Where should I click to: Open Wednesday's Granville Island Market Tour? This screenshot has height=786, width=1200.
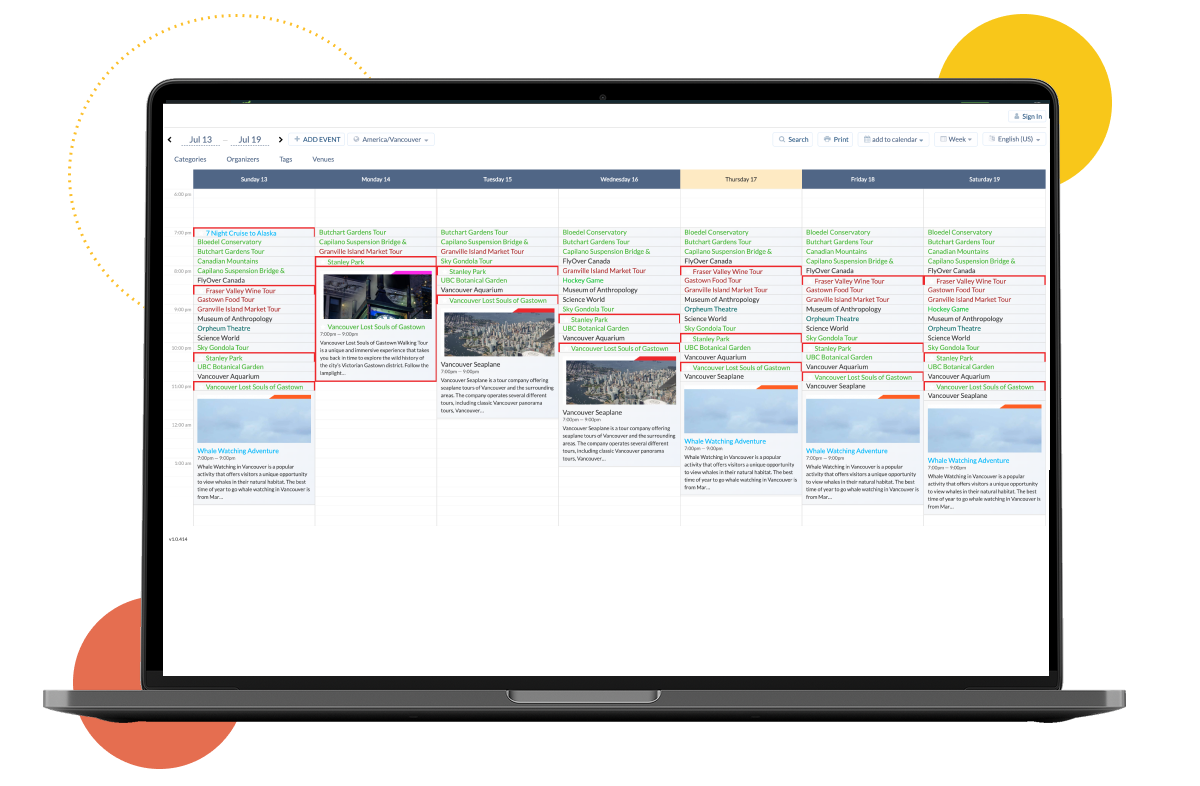(x=604, y=271)
